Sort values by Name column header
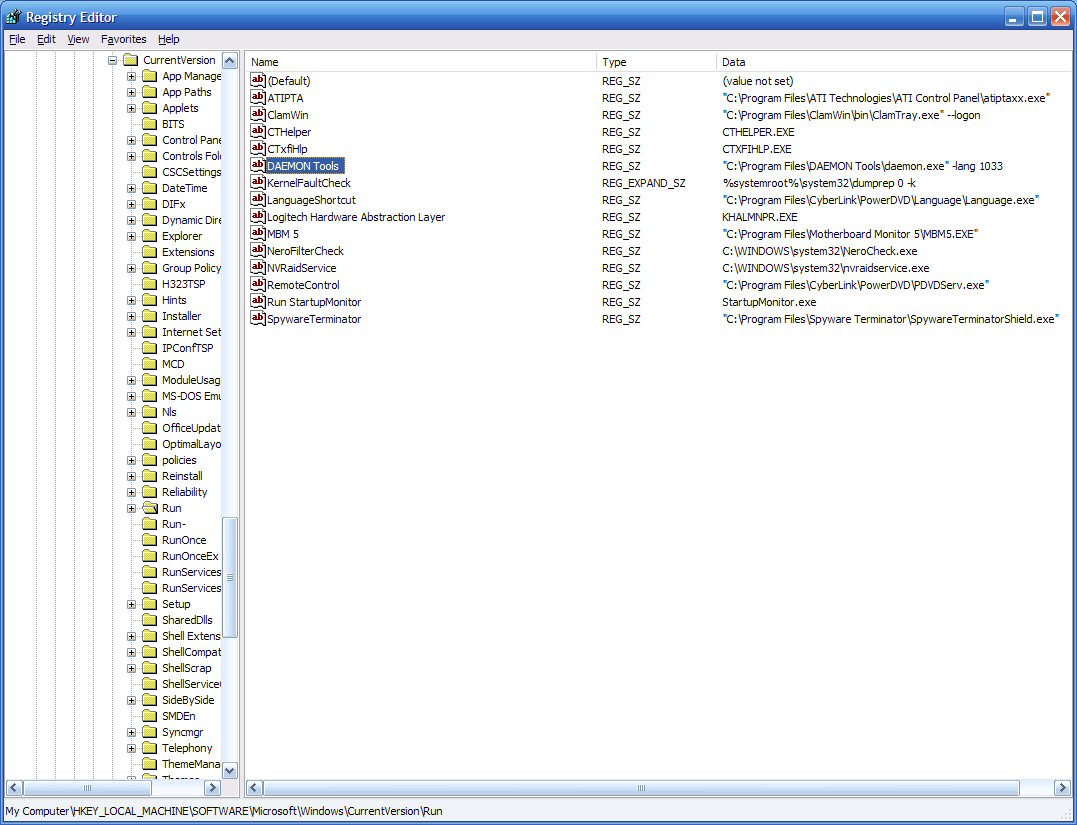The width and height of the screenshot is (1077, 825). [420, 62]
